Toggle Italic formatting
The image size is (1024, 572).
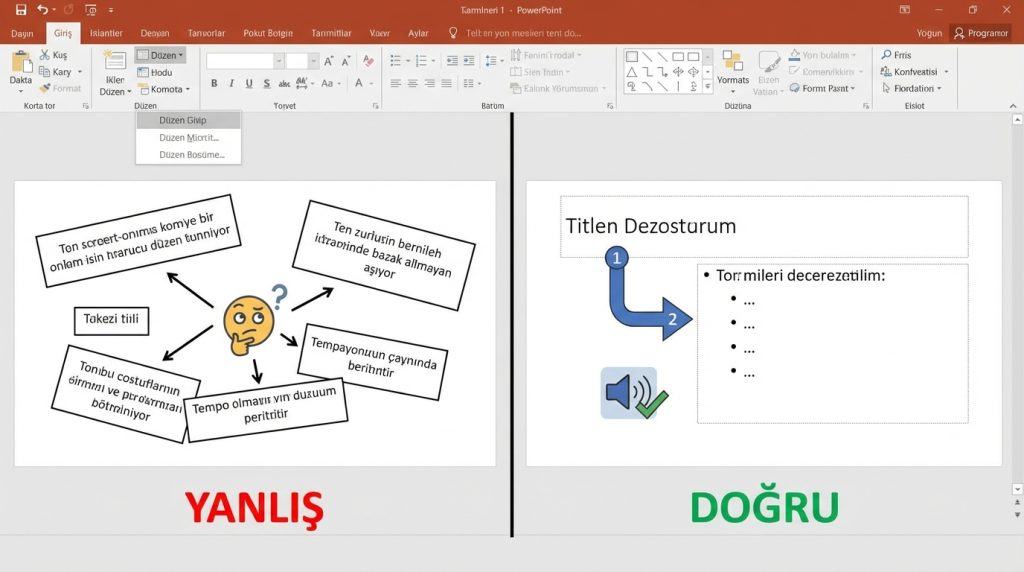(x=231, y=83)
